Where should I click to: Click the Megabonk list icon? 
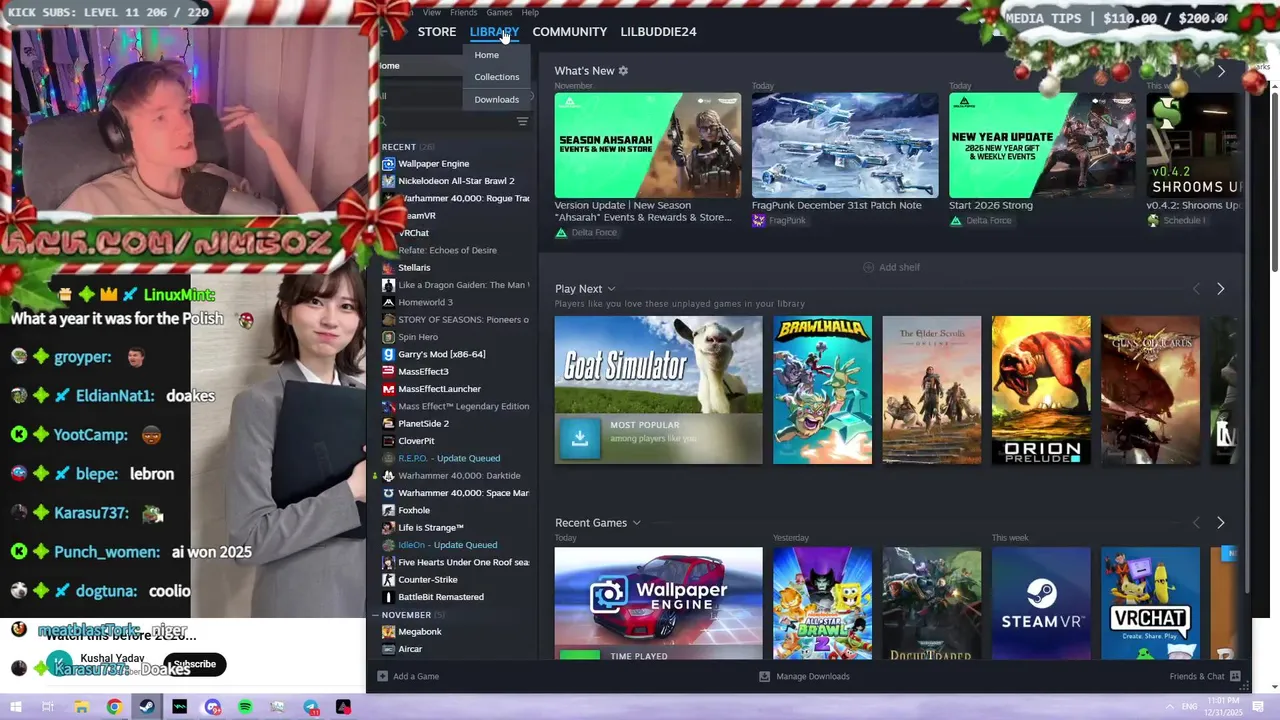pyautogui.click(x=388, y=632)
